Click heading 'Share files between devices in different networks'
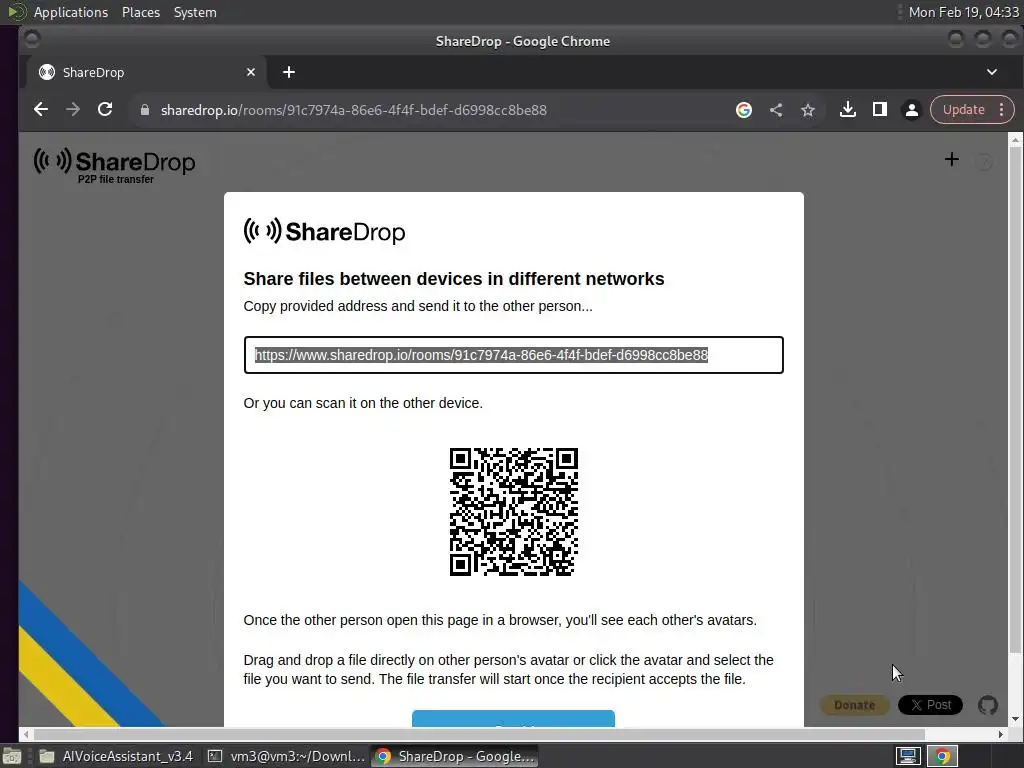This screenshot has width=1024, height=768. pos(454,279)
